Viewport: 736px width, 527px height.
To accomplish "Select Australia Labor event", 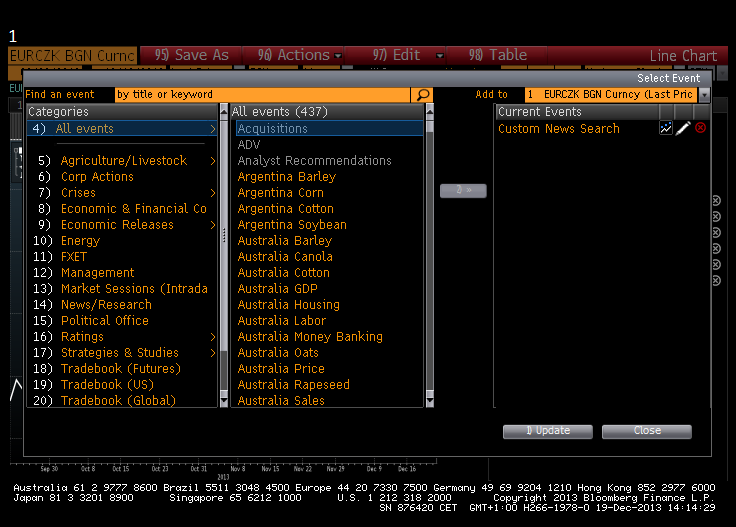I will (282, 321).
